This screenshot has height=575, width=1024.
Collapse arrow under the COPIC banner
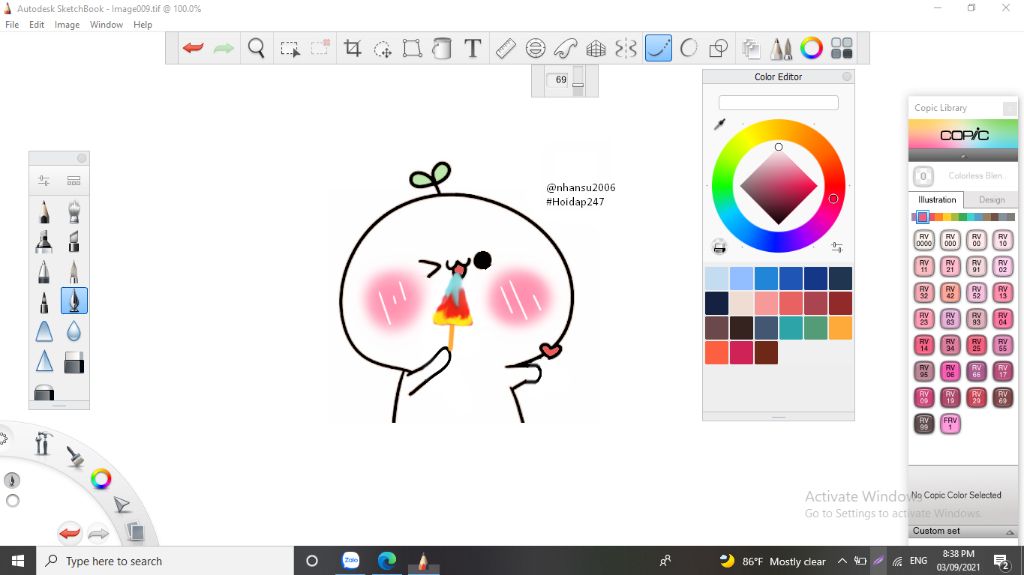(x=963, y=156)
